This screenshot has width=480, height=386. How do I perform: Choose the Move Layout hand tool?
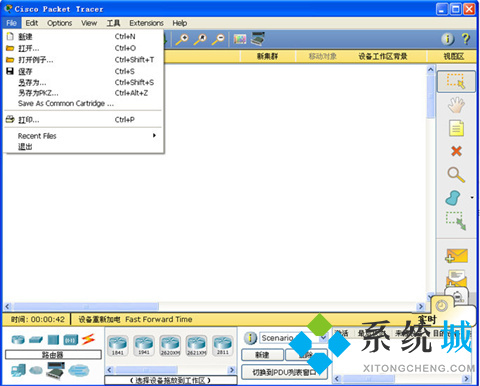(x=456, y=105)
